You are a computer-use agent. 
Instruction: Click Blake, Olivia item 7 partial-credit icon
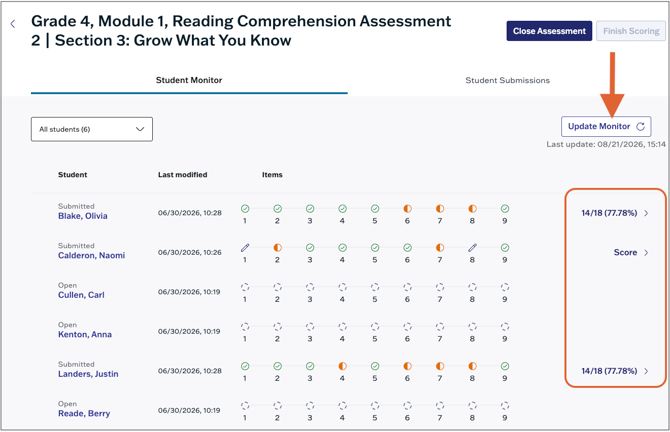click(x=440, y=209)
